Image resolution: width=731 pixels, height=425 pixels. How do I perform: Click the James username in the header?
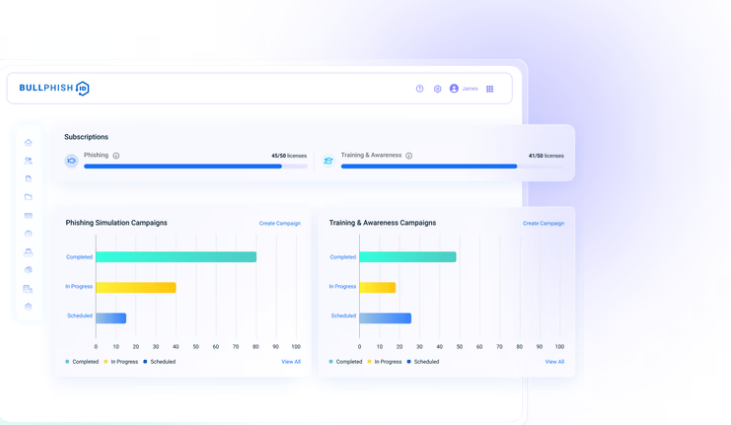[x=470, y=89]
